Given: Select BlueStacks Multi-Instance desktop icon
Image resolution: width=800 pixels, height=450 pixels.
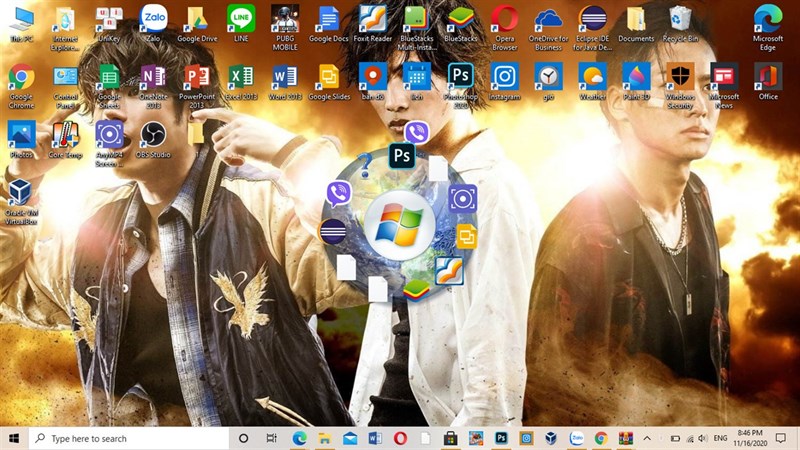Looking at the screenshot, I should [x=417, y=29].
